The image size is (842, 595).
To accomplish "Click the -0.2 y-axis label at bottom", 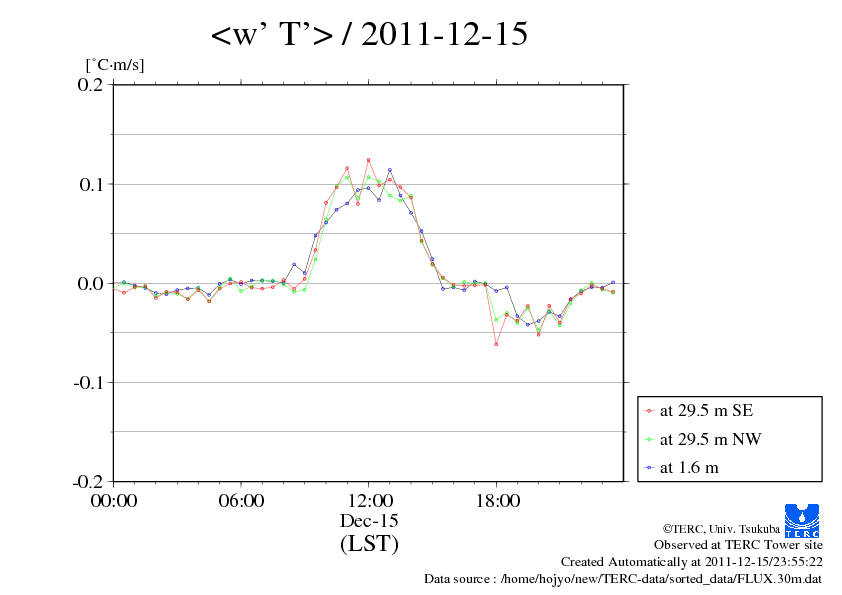I will click(x=88, y=482).
